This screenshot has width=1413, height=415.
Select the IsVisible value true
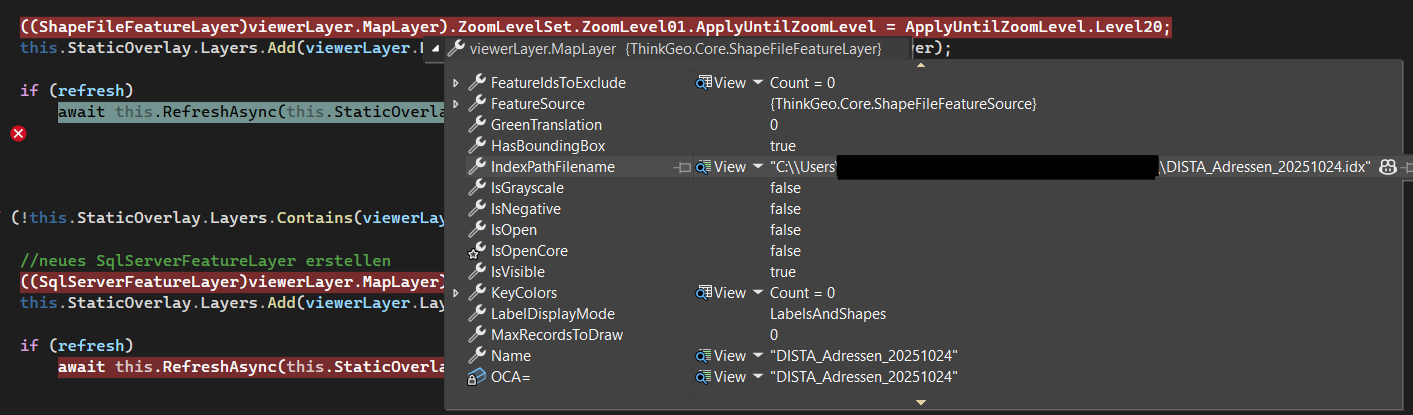click(x=783, y=272)
